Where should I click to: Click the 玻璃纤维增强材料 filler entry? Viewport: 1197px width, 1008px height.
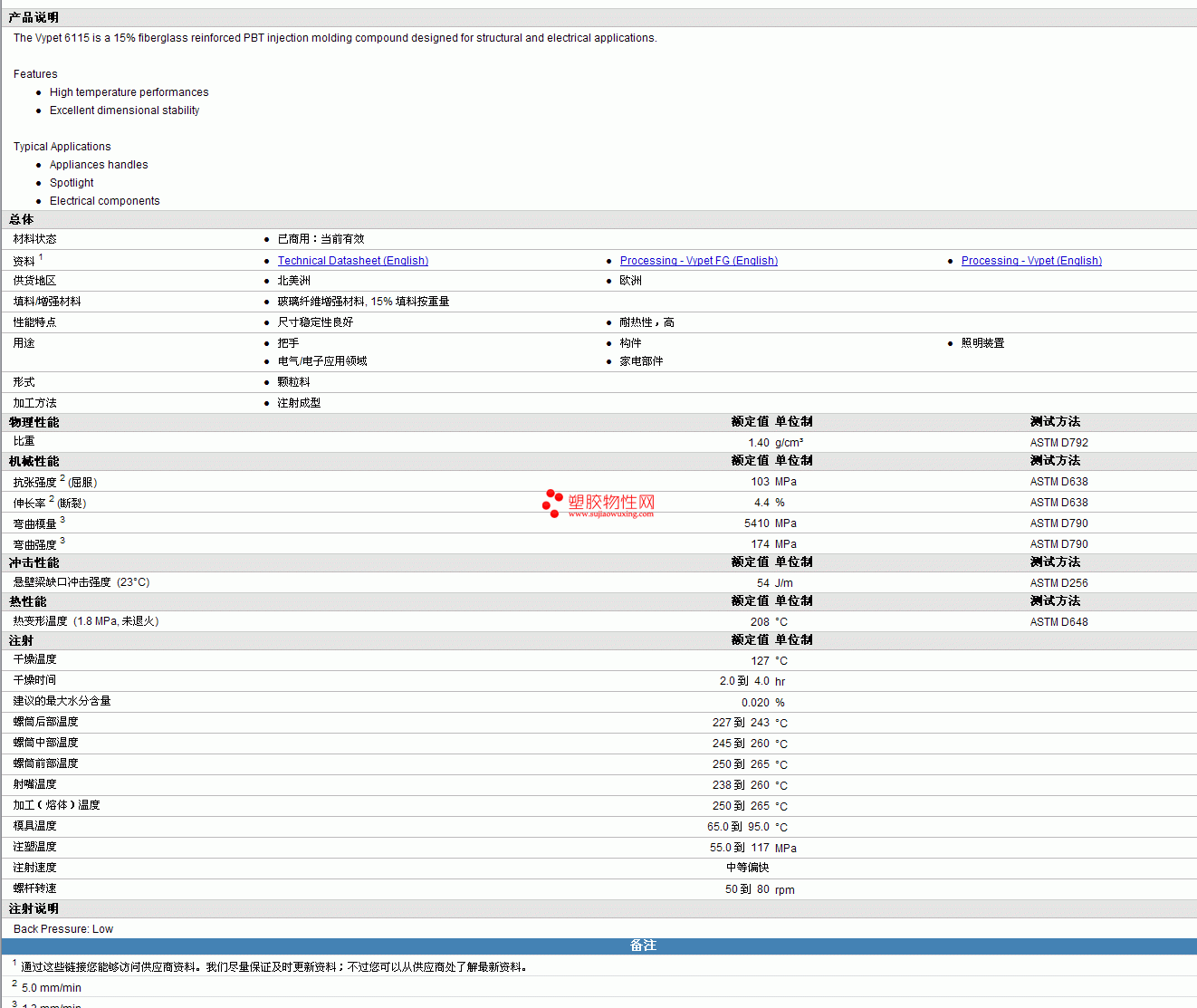click(364, 302)
